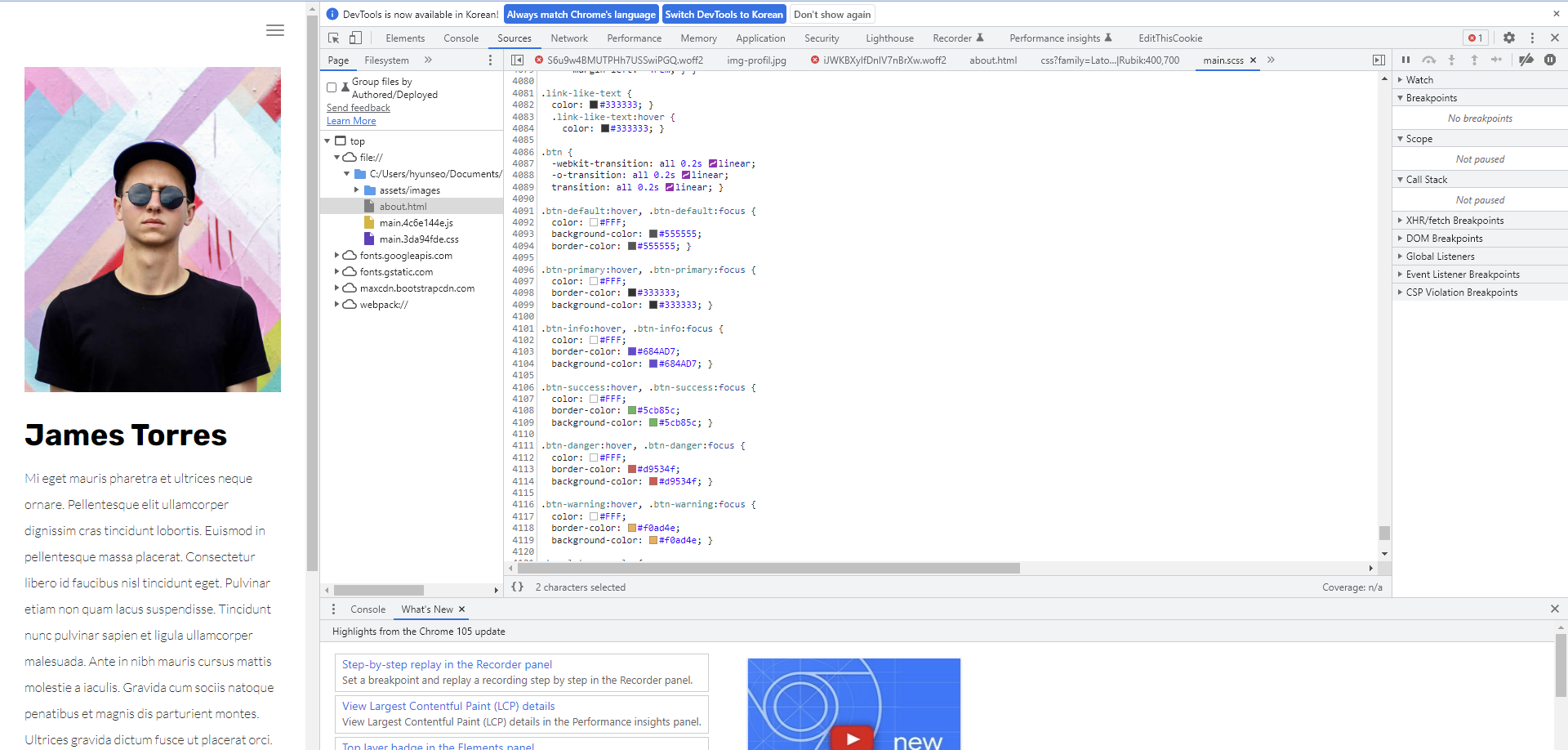The image size is (1568, 750).
Task: Open the Filesystem navigator tab
Action: pyautogui.click(x=386, y=60)
